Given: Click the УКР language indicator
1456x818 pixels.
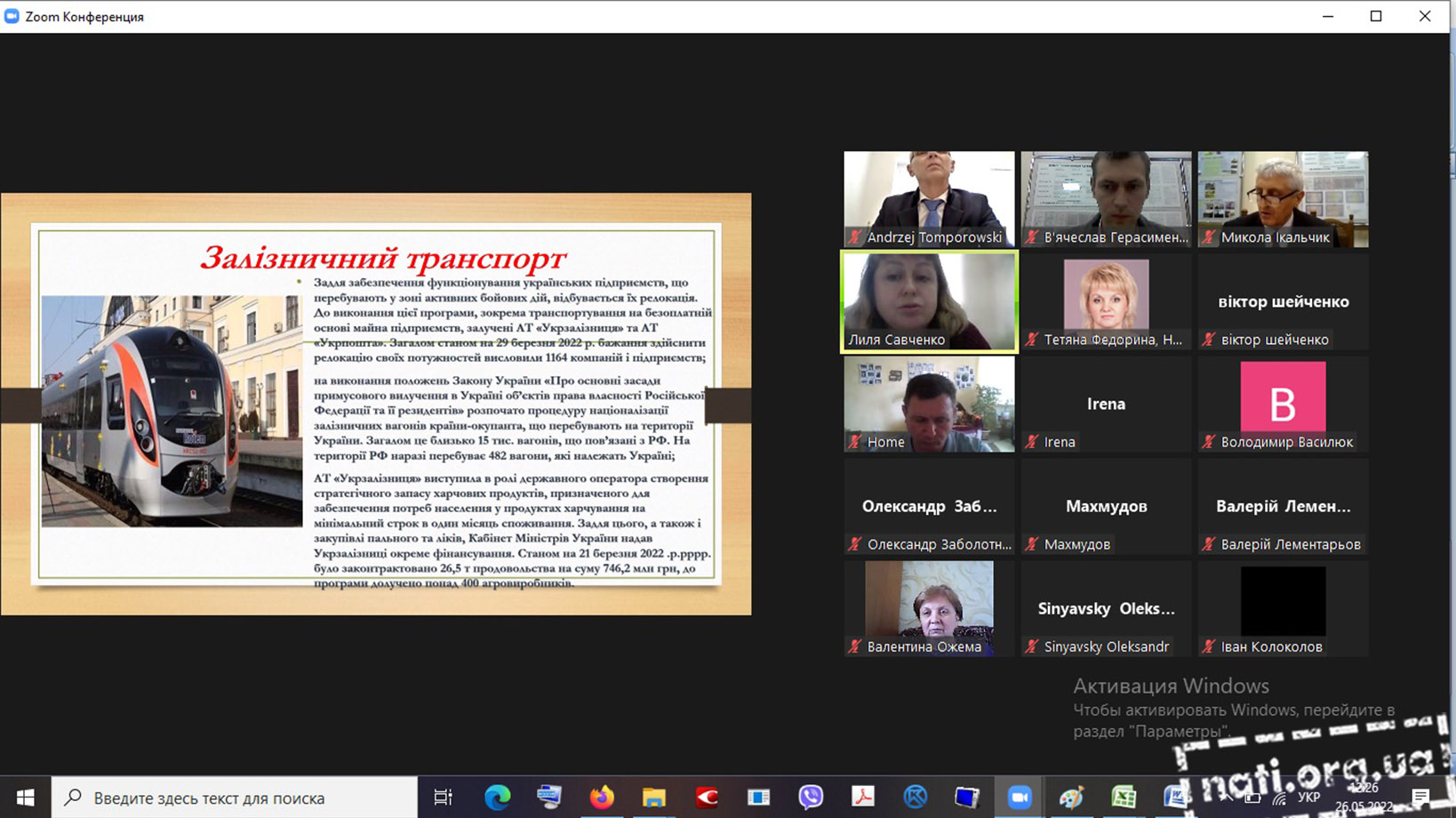Looking at the screenshot, I should (1308, 798).
